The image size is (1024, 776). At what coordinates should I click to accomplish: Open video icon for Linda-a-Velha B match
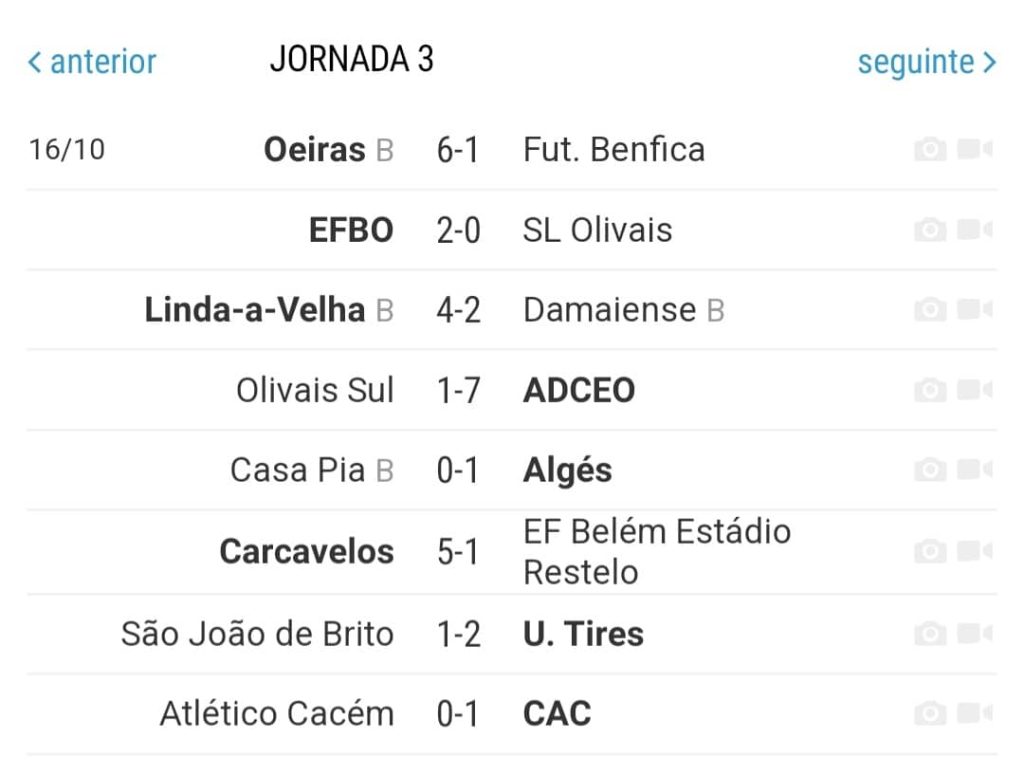[975, 310]
